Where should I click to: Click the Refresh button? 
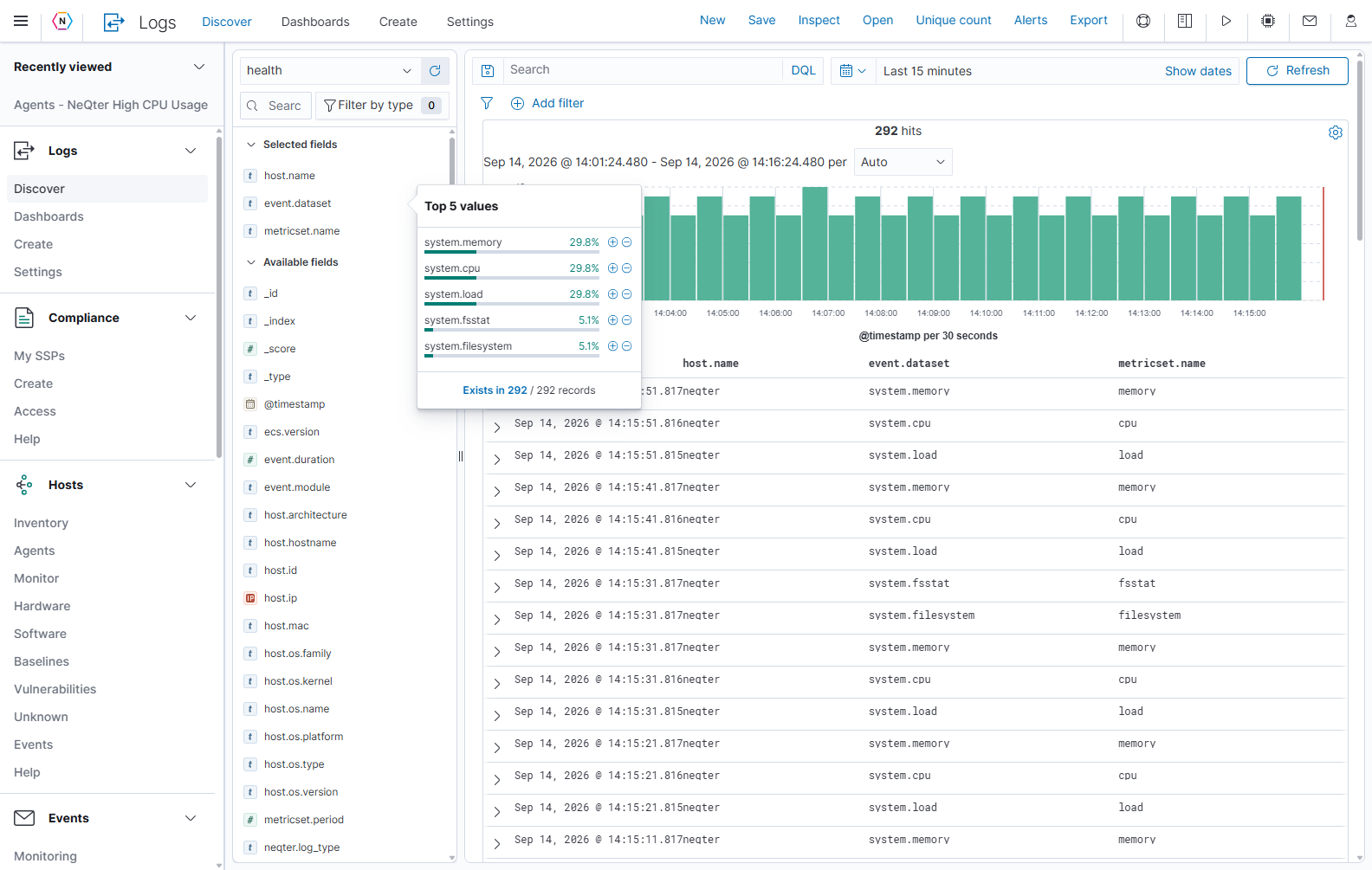1298,71
